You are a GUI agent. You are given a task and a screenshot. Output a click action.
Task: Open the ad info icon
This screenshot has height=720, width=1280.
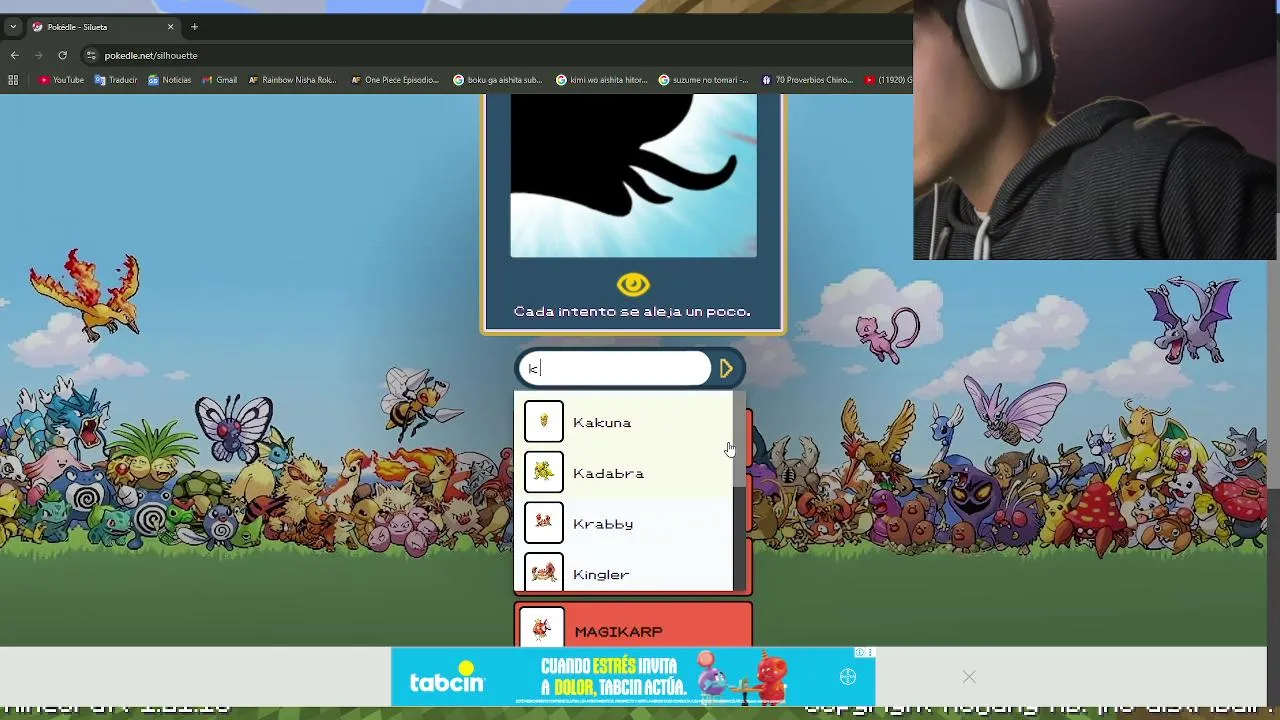(x=859, y=653)
